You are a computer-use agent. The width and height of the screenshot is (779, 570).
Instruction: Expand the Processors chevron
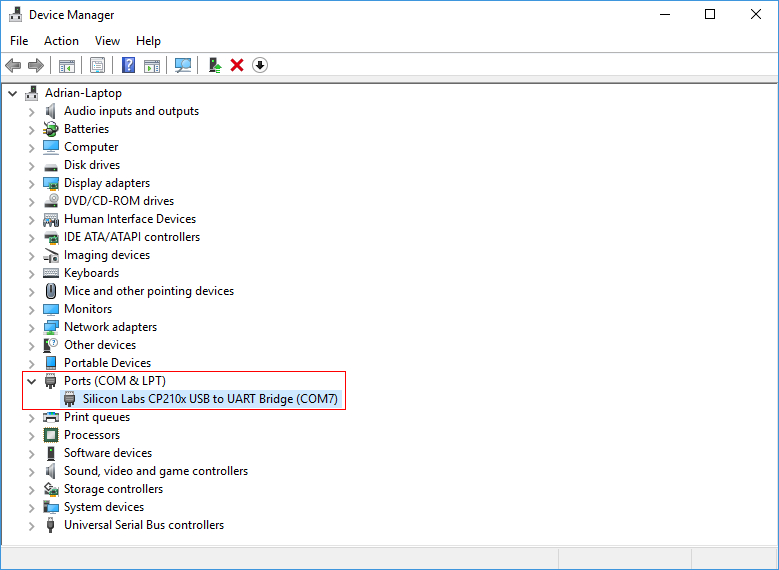[x=31, y=435]
